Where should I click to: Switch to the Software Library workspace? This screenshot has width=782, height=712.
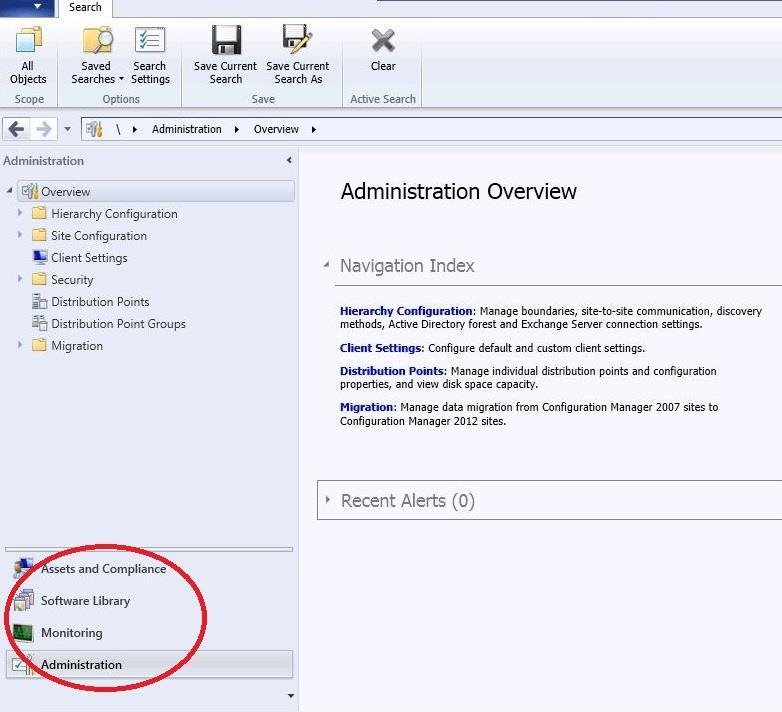(85, 601)
